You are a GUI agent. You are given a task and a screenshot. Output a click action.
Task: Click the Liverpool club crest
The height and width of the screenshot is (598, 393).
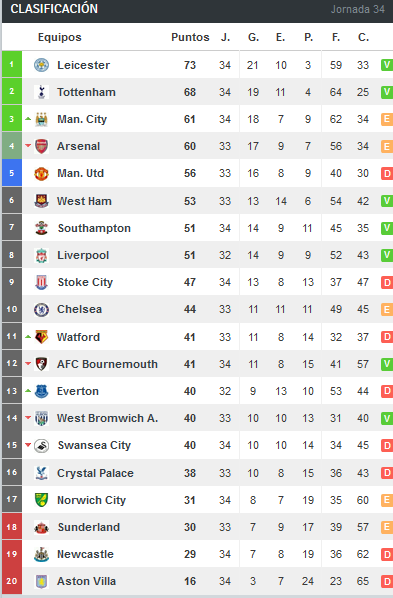pos(41,255)
